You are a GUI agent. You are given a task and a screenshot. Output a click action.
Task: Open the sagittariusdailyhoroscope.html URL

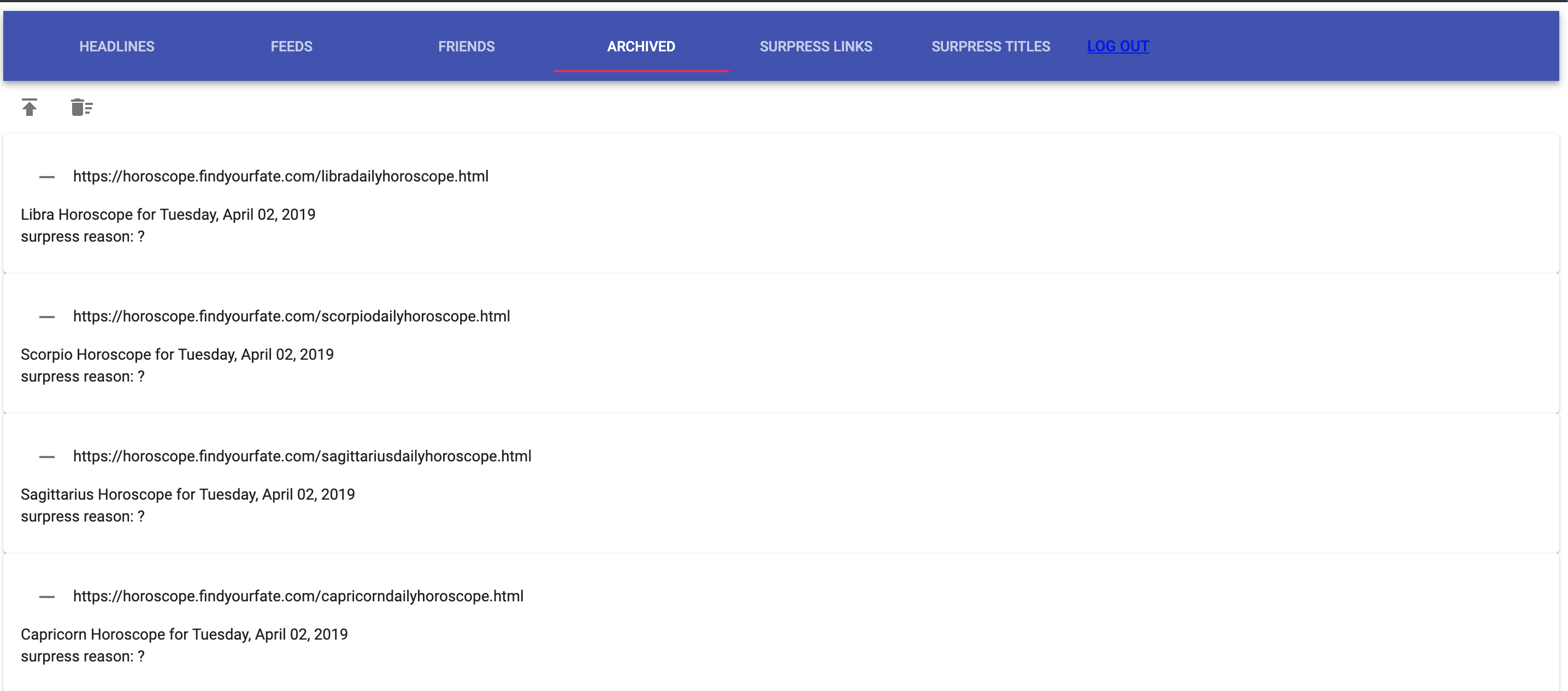(x=302, y=456)
